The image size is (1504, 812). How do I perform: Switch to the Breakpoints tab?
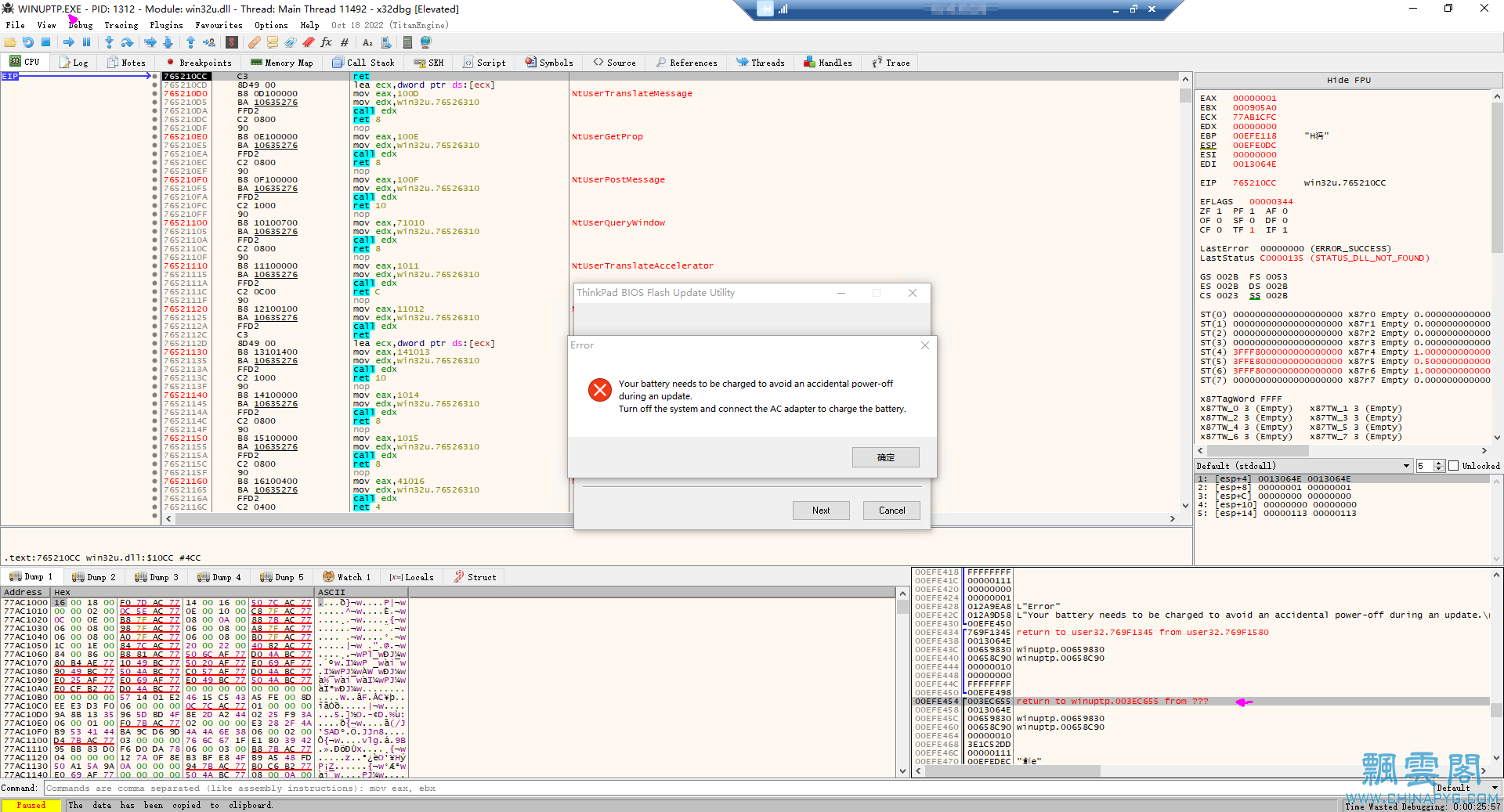199,63
